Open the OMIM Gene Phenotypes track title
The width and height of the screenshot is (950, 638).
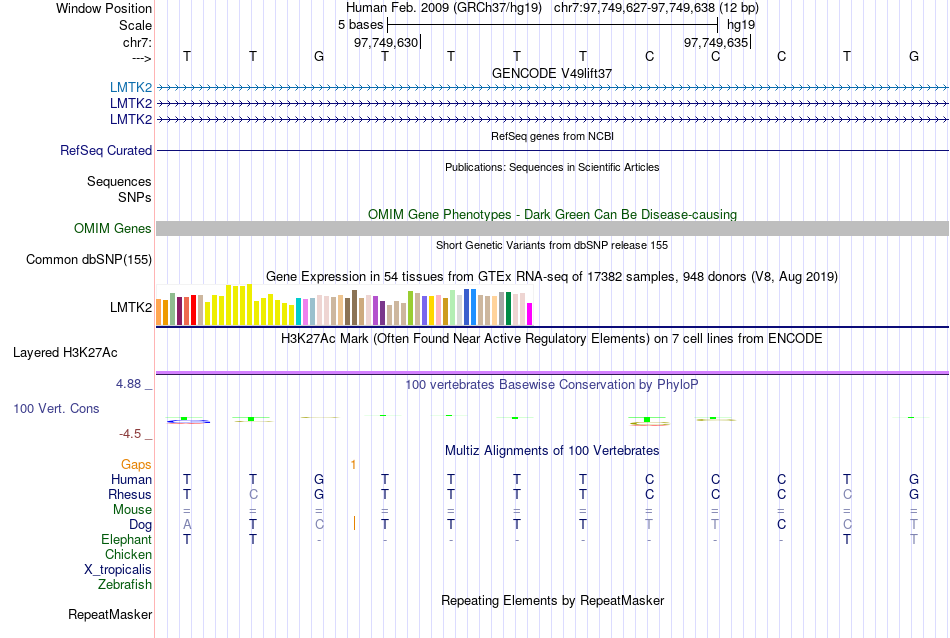click(x=552, y=214)
